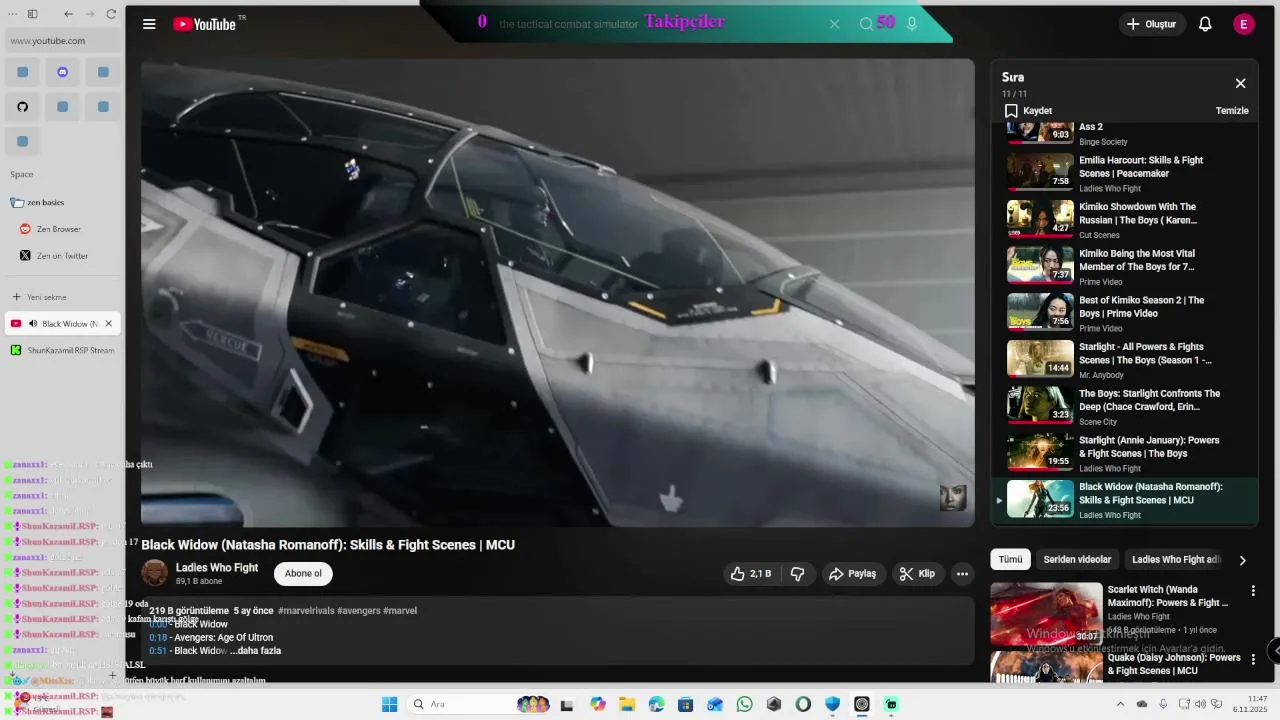The height and width of the screenshot is (720, 1280).
Task: Open the three-dot more actions beside Klip
Action: tap(962, 574)
